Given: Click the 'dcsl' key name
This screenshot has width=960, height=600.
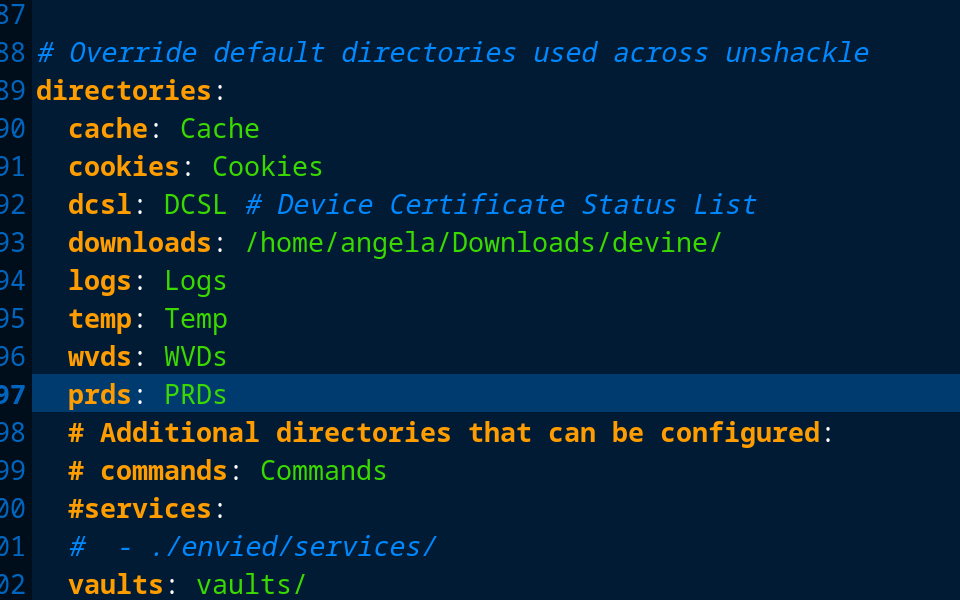Looking at the screenshot, I should 99,205.
